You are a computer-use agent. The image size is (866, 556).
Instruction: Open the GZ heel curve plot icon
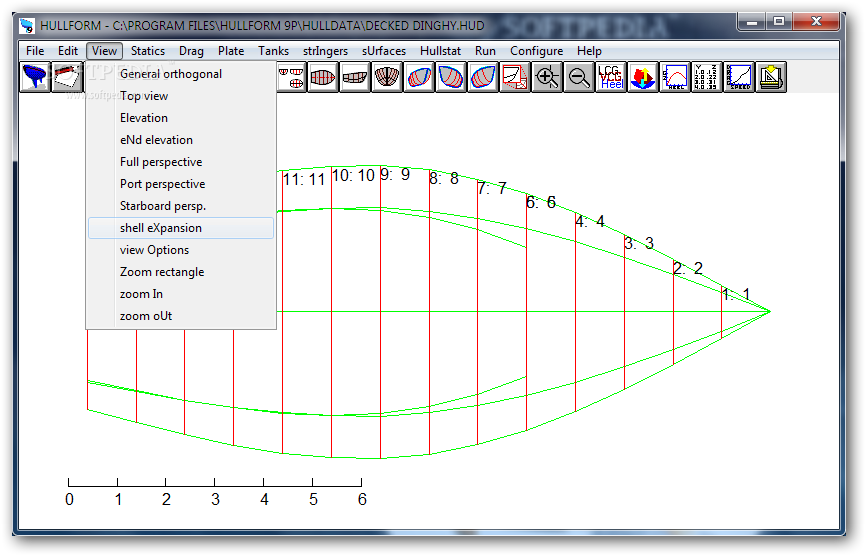click(x=675, y=77)
